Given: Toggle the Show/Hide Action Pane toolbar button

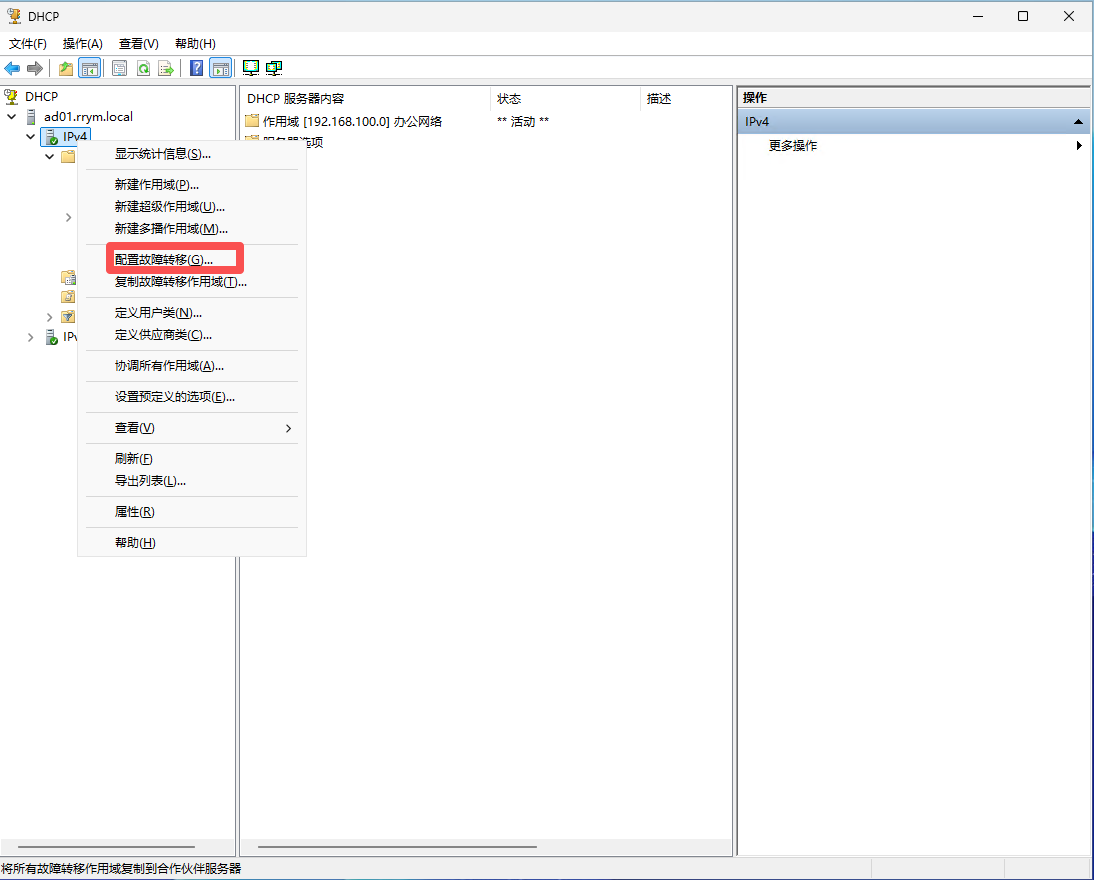Looking at the screenshot, I should [x=221, y=68].
